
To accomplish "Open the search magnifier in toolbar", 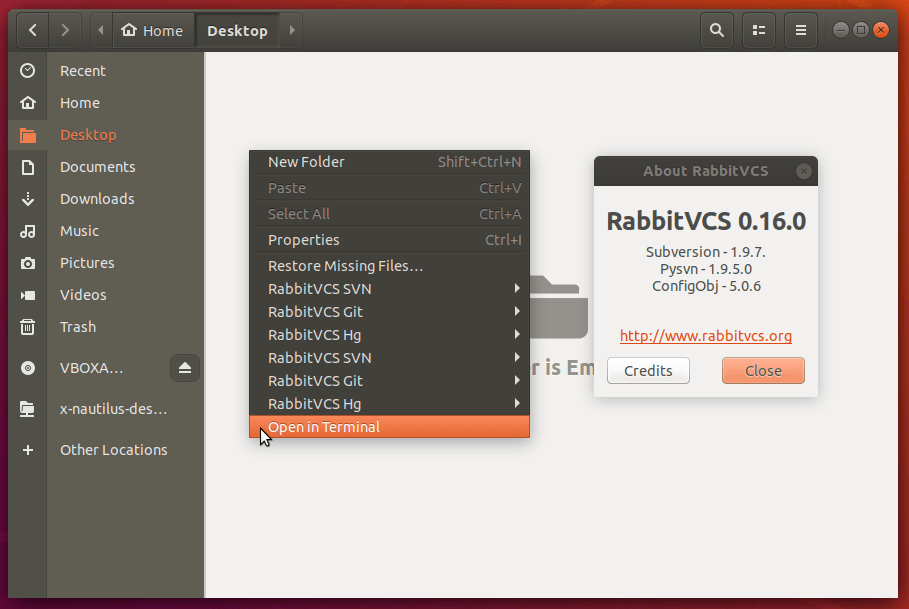I will pos(717,30).
